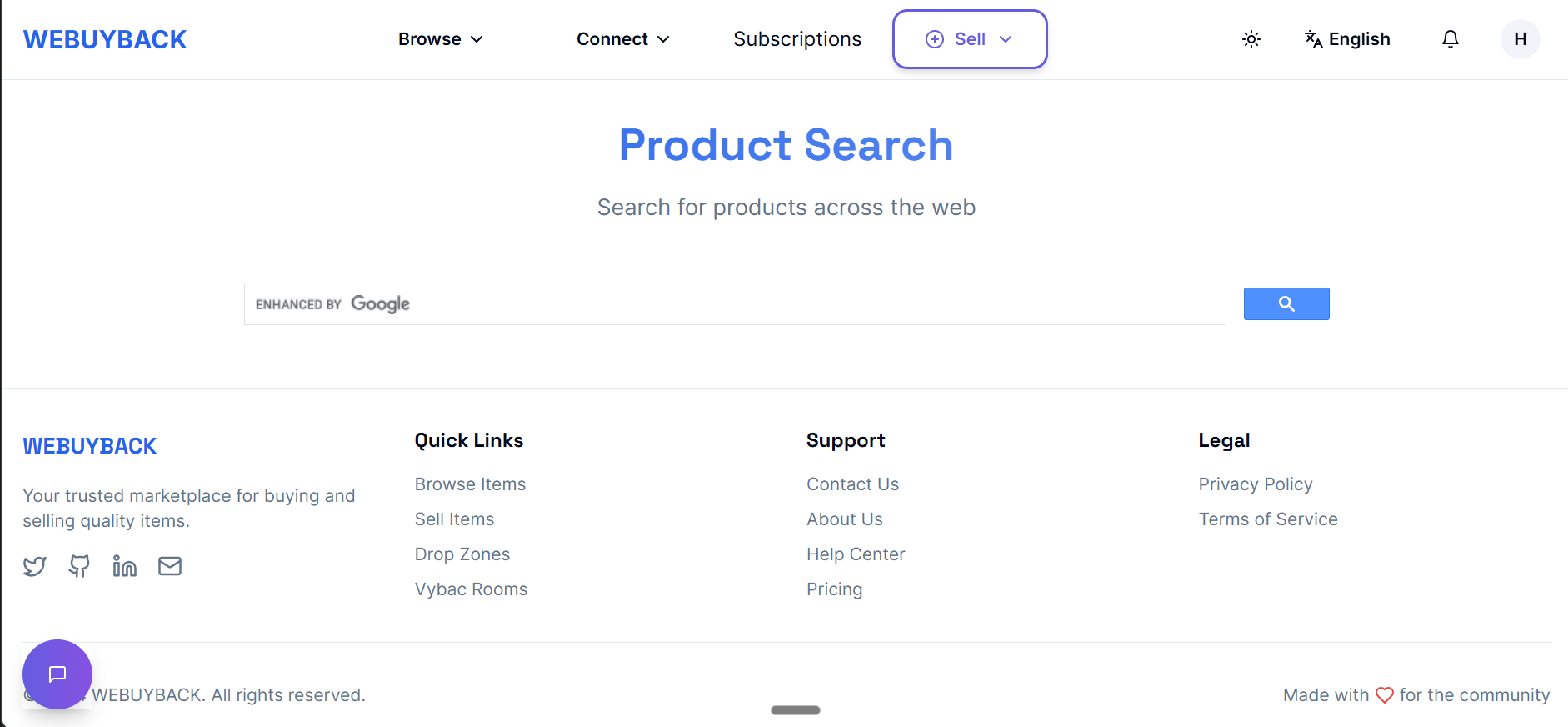Open the H profile avatar
Image resolution: width=1568 pixels, height=727 pixels.
(x=1520, y=38)
